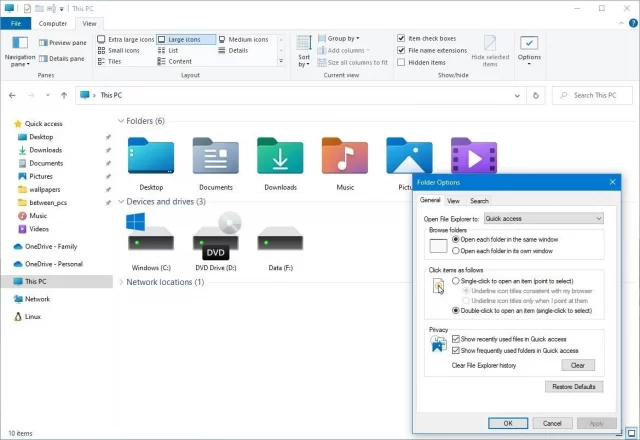Screen dimensions: 640x440
Task: Open the Desktop folder icon
Action: point(151,156)
